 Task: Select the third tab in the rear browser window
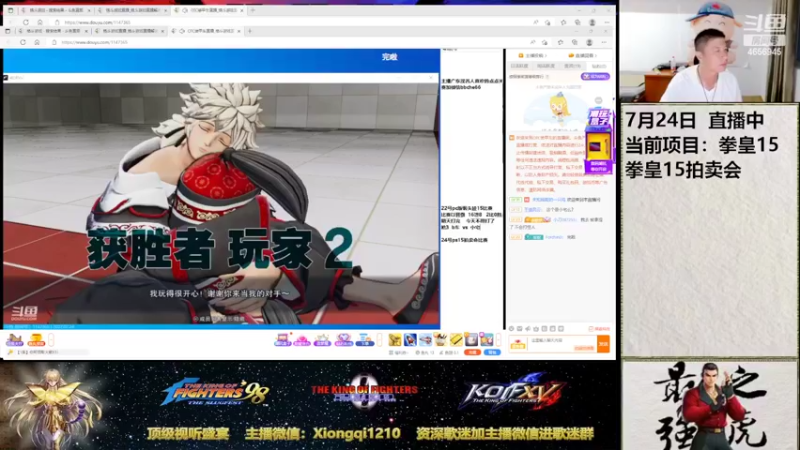209,10
